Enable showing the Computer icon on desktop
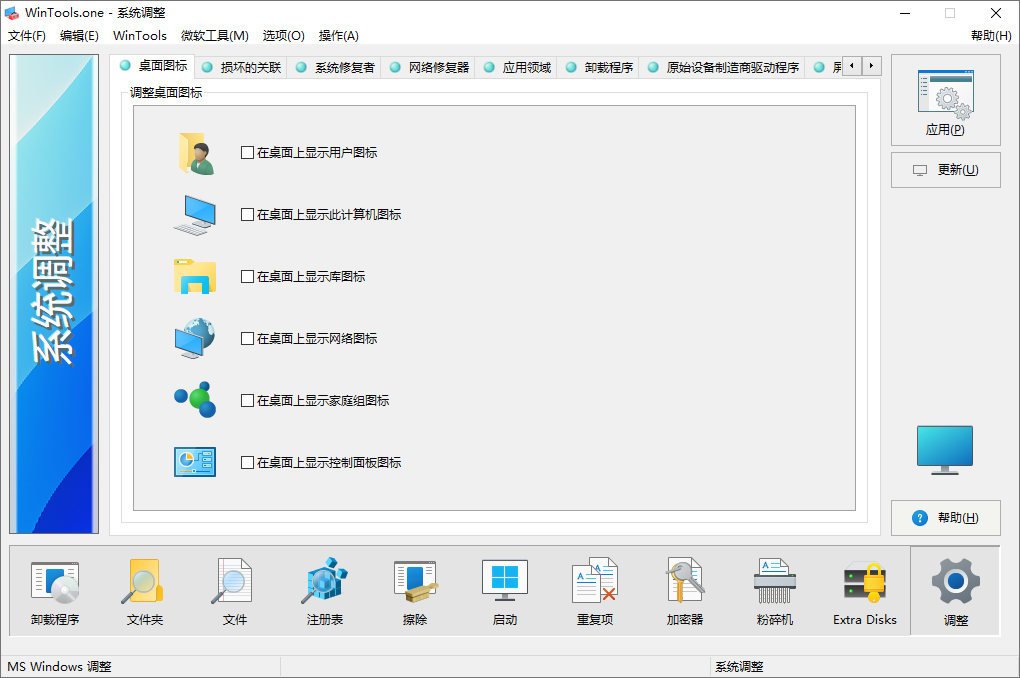The image size is (1020, 678). [245, 213]
